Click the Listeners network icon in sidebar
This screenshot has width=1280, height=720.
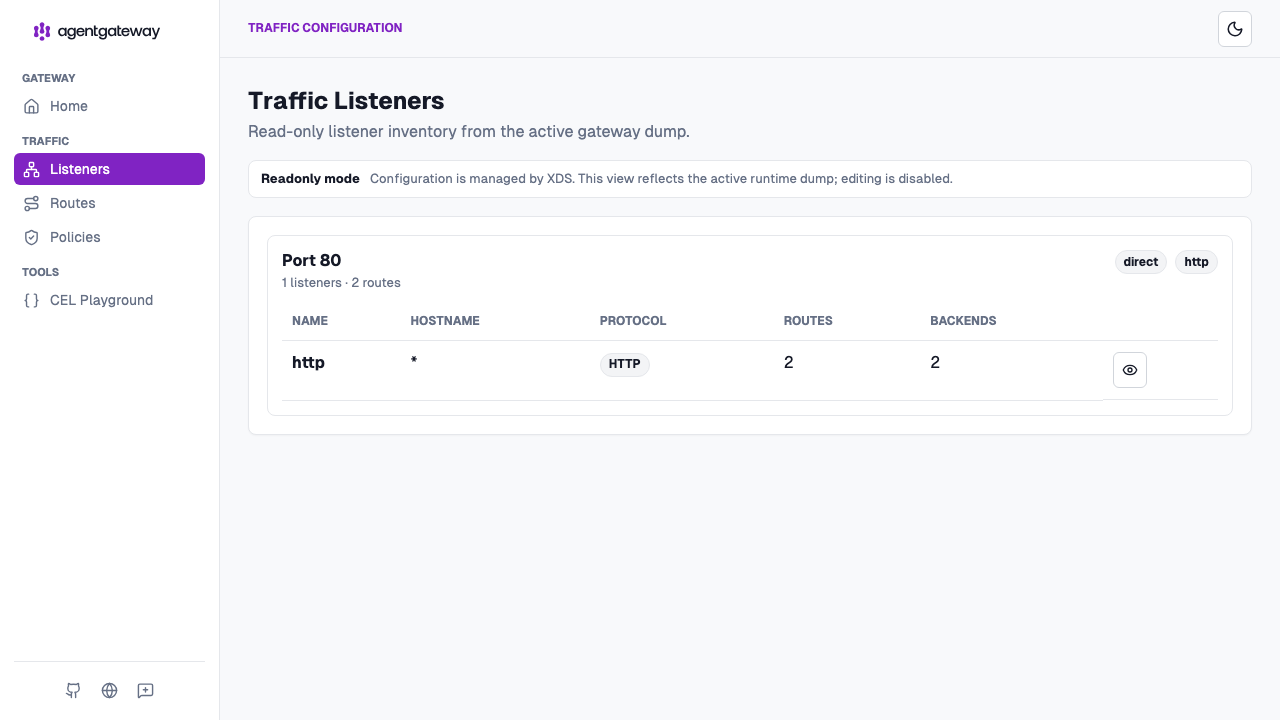pyautogui.click(x=32, y=169)
